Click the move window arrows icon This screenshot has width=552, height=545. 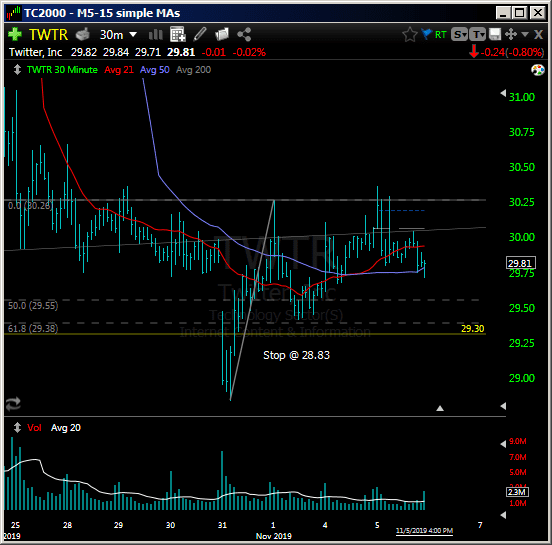click(x=510, y=35)
